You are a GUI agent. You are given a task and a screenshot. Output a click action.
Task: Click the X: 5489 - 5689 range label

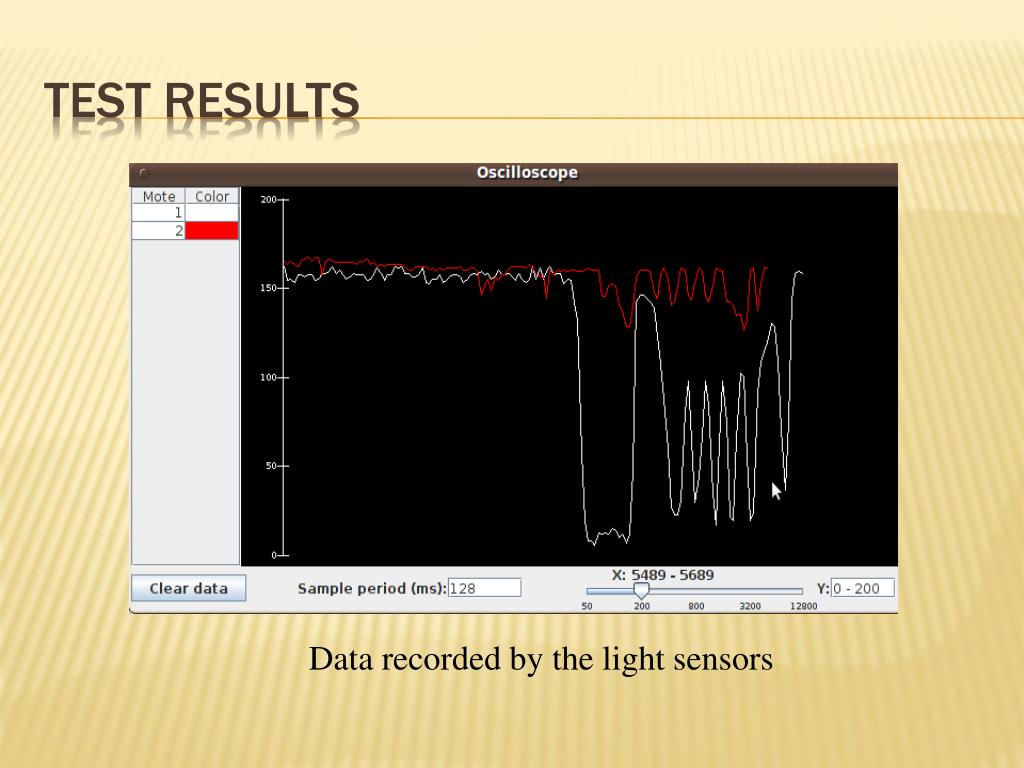coord(663,575)
